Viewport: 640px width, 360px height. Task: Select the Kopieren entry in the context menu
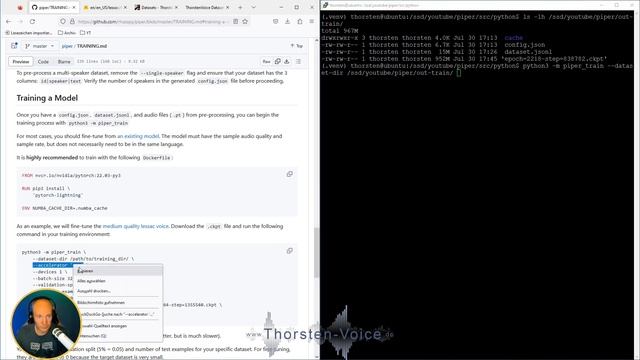[x=118, y=271]
